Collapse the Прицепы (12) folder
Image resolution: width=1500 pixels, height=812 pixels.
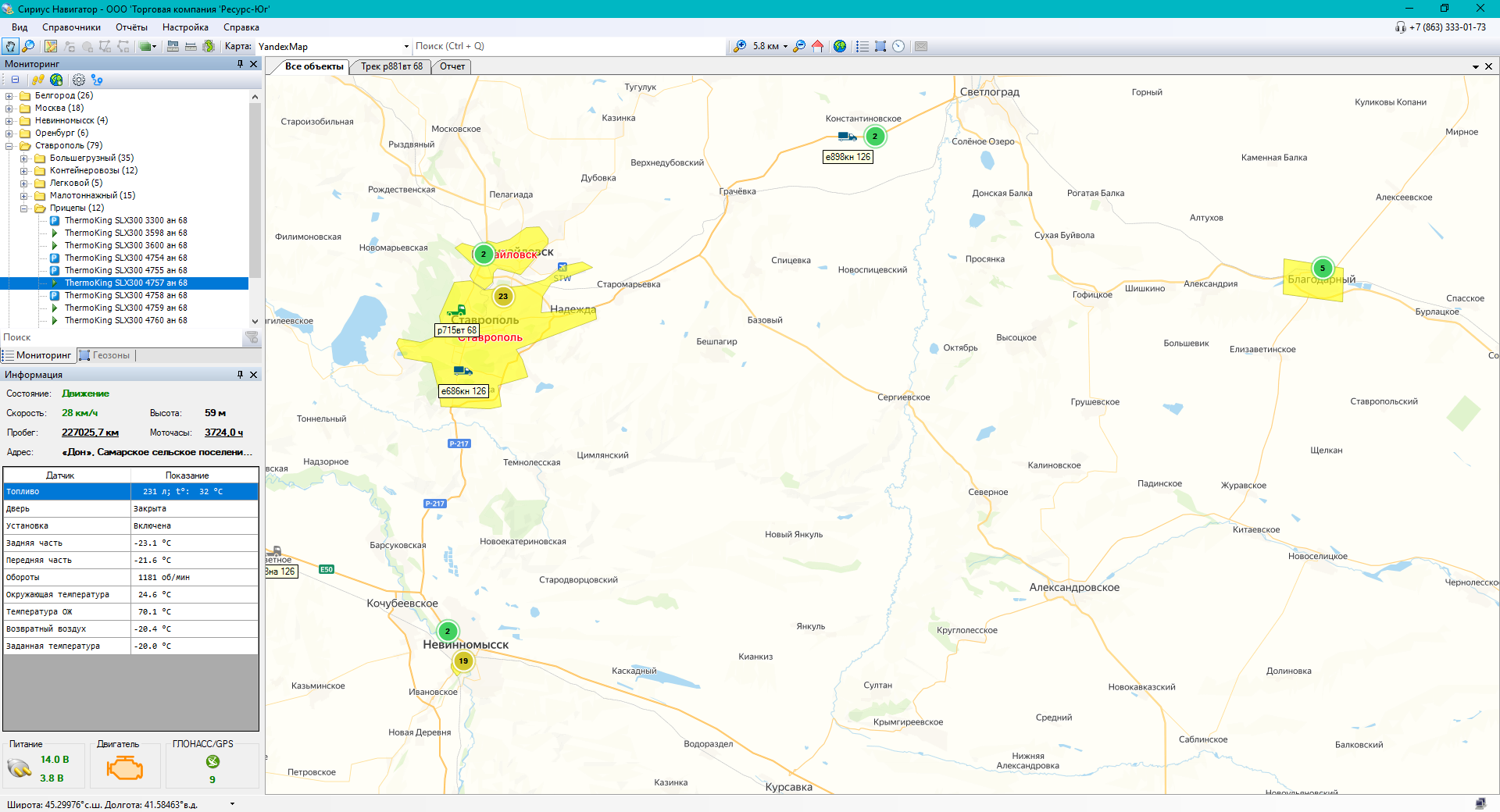tap(24, 208)
